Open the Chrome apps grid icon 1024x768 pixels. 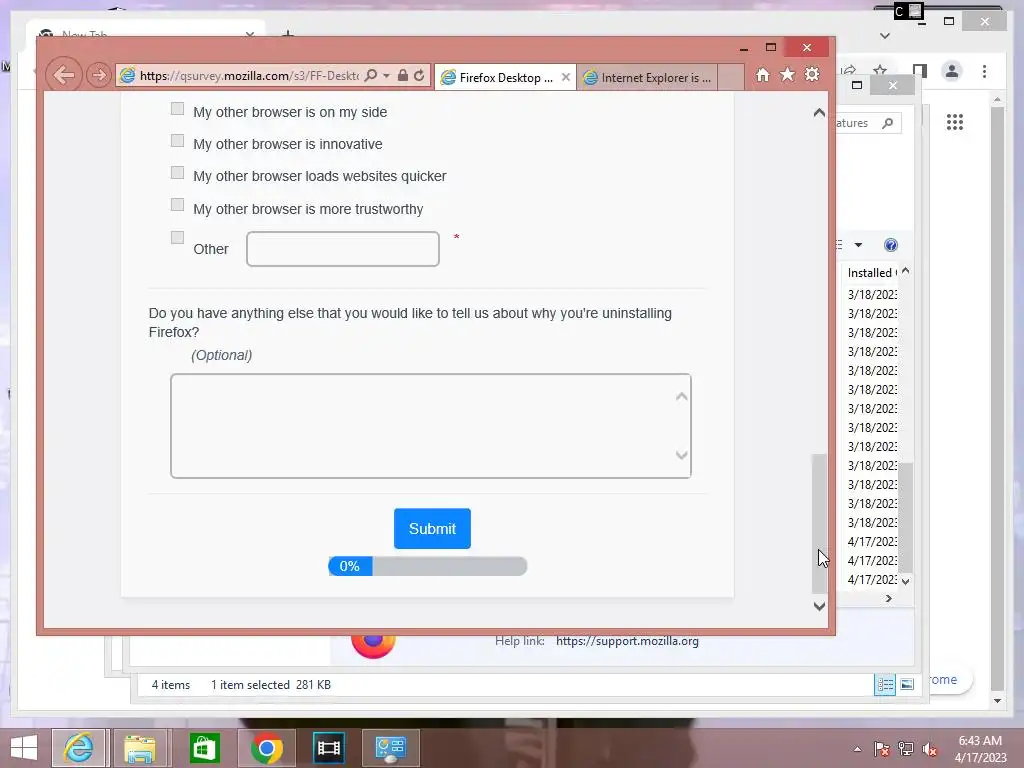click(x=955, y=122)
